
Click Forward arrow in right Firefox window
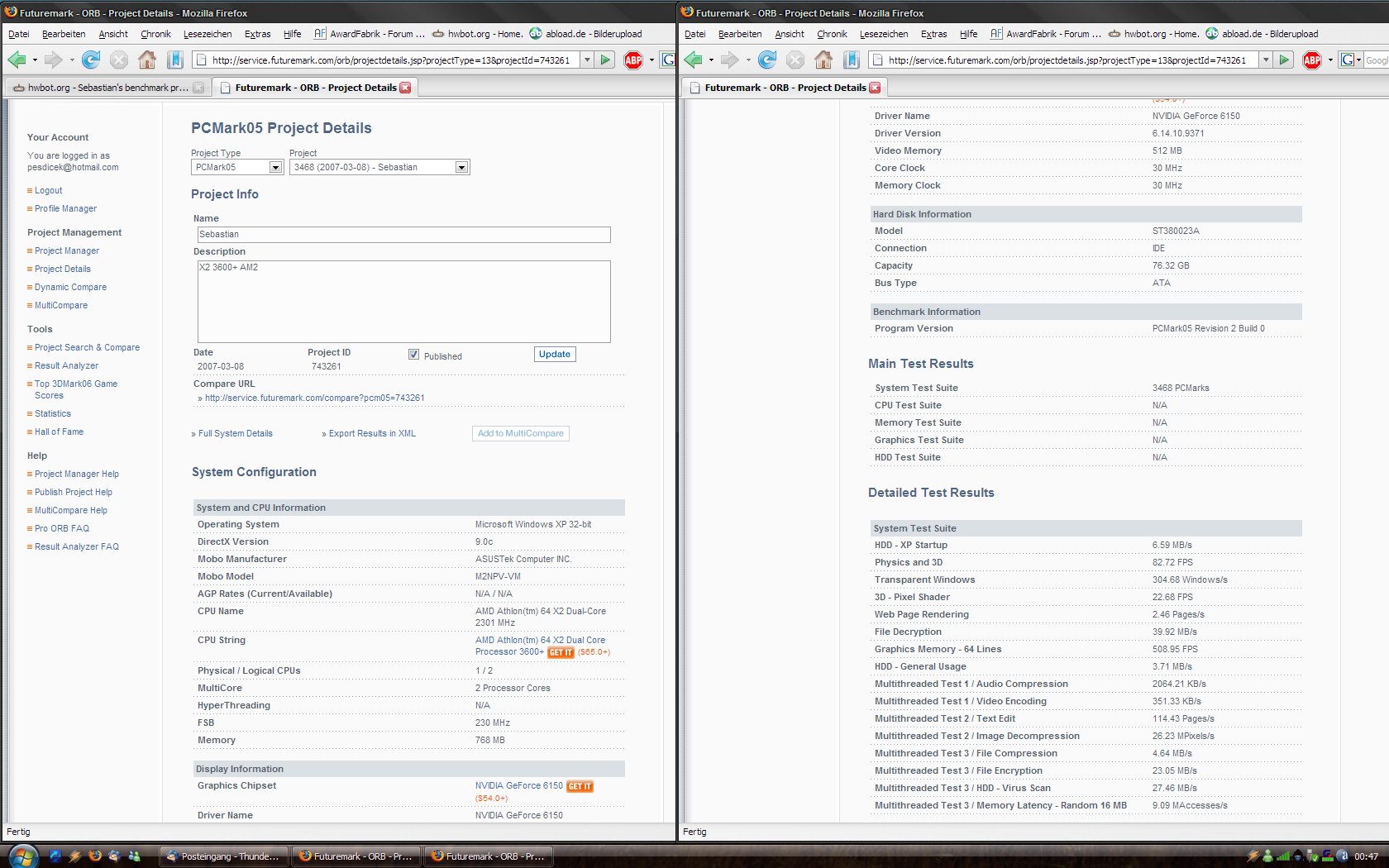click(729, 60)
